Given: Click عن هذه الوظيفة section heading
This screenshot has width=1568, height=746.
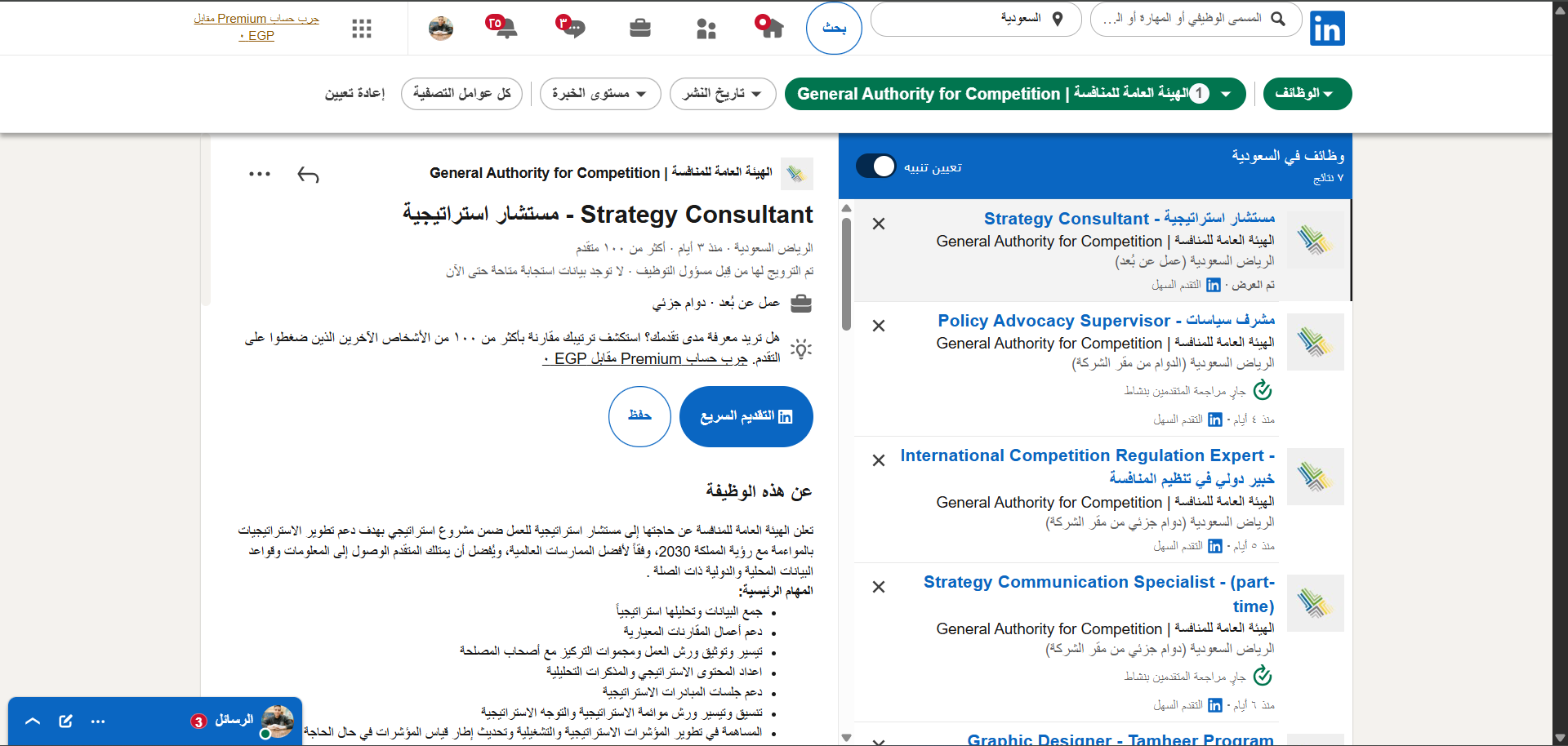Looking at the screenshot, I should point(759,491).
